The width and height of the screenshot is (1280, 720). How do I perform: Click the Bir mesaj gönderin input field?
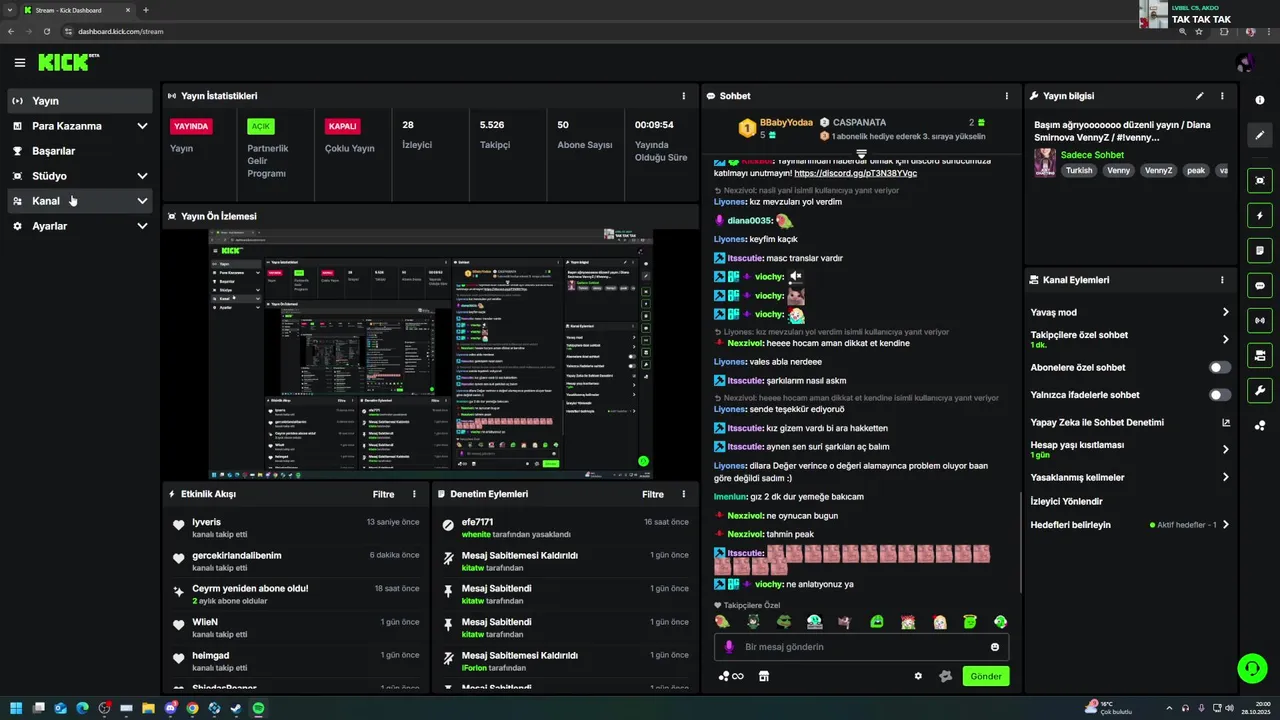pyautogui.click(x=861, y=647)
